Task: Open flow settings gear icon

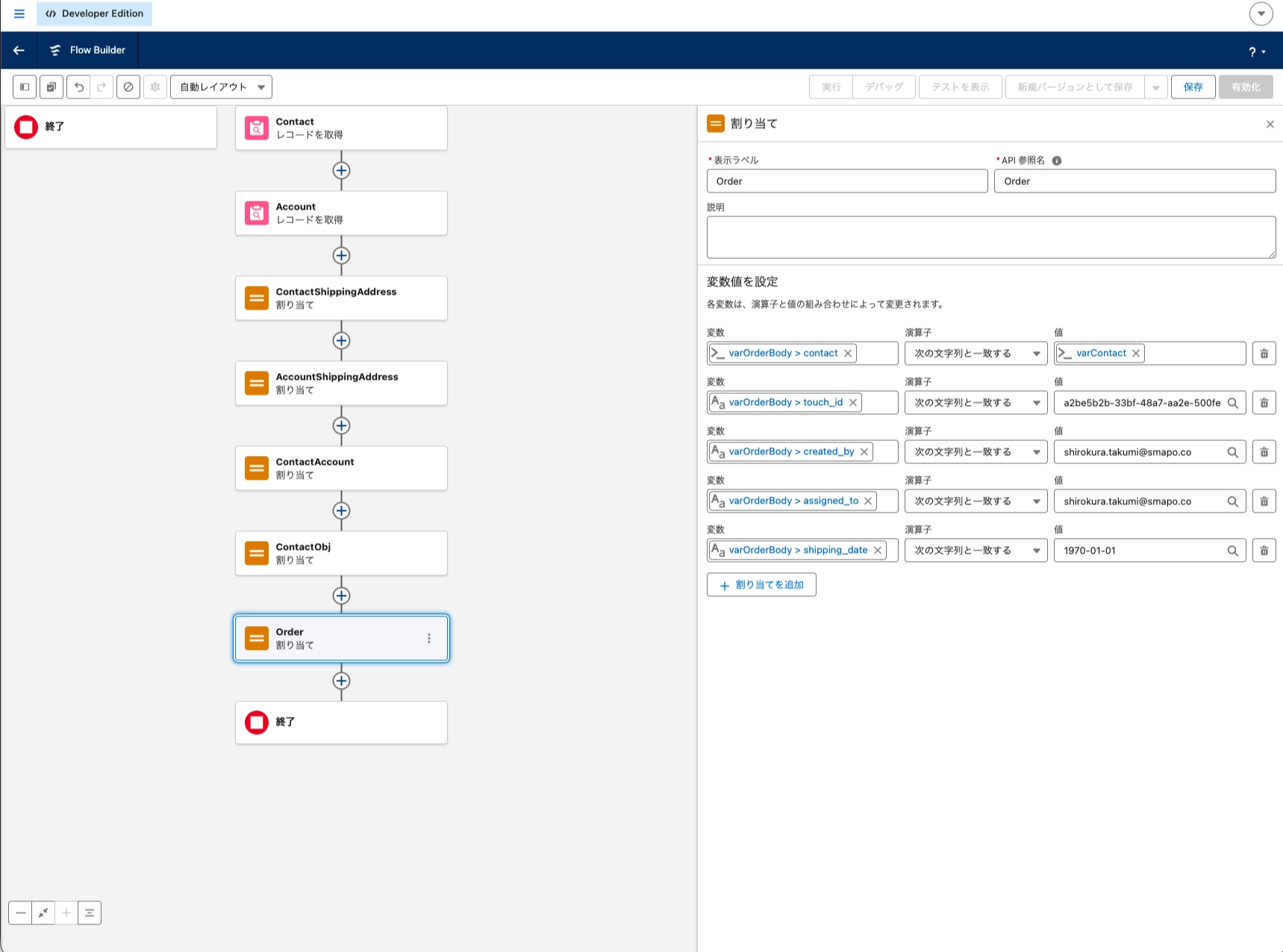Action: tap(155, 87)
